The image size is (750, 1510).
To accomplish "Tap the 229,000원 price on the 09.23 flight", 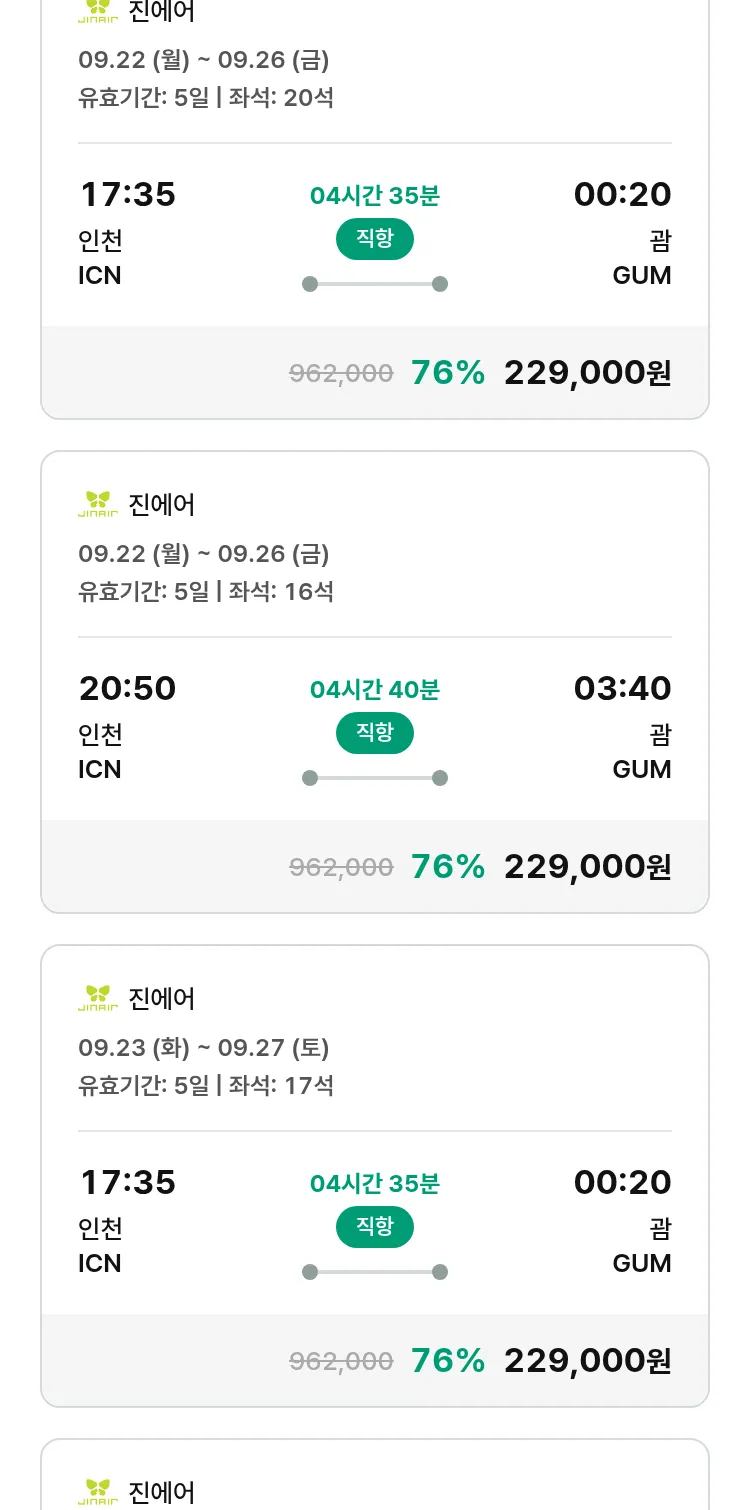I will [587, 1361].
